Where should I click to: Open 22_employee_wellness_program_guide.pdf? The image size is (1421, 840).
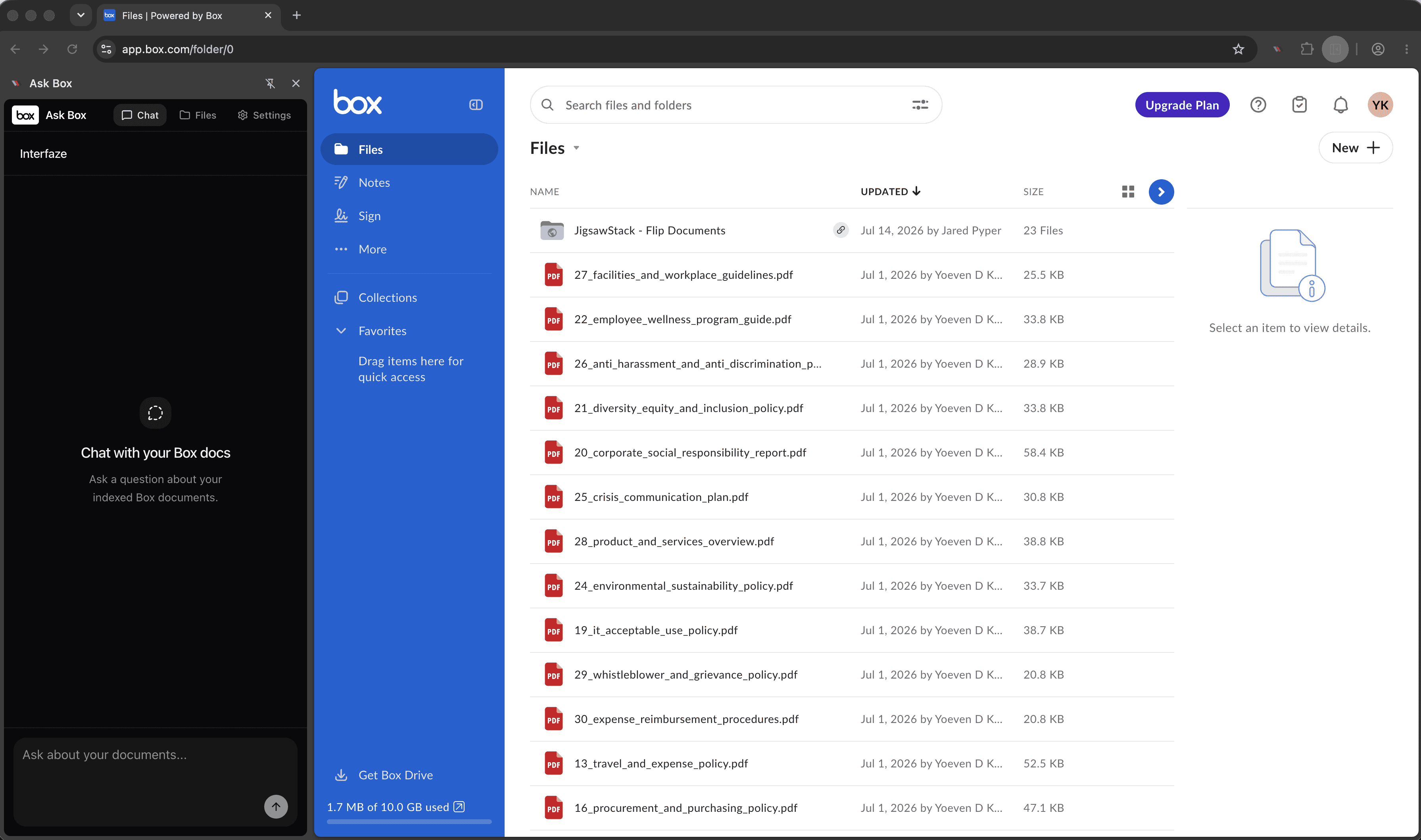[x=683, y=319]
